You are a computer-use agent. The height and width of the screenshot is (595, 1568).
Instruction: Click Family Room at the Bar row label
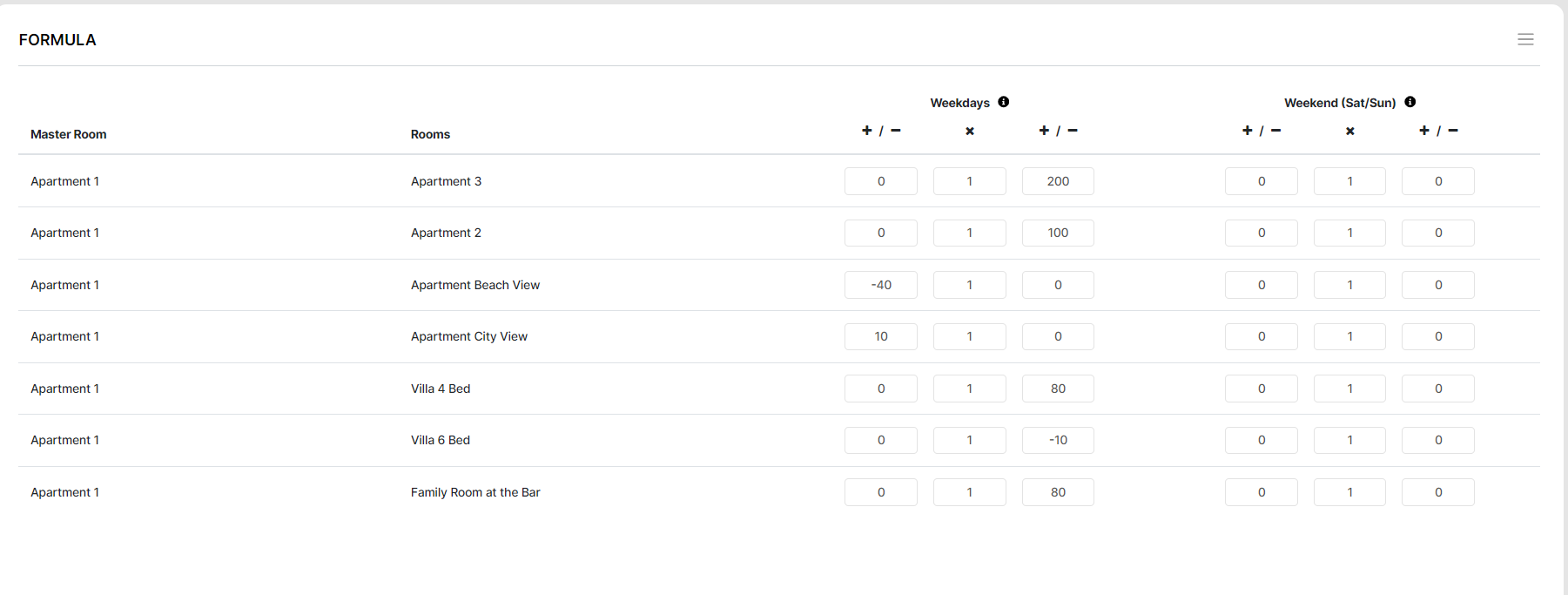475,492
